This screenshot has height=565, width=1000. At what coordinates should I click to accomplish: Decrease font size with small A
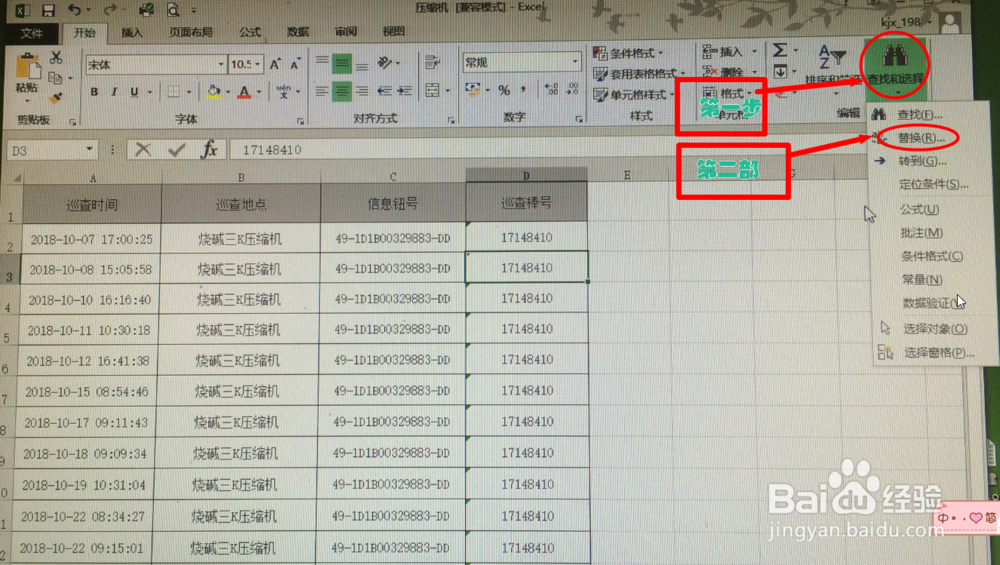coord(295,64)
